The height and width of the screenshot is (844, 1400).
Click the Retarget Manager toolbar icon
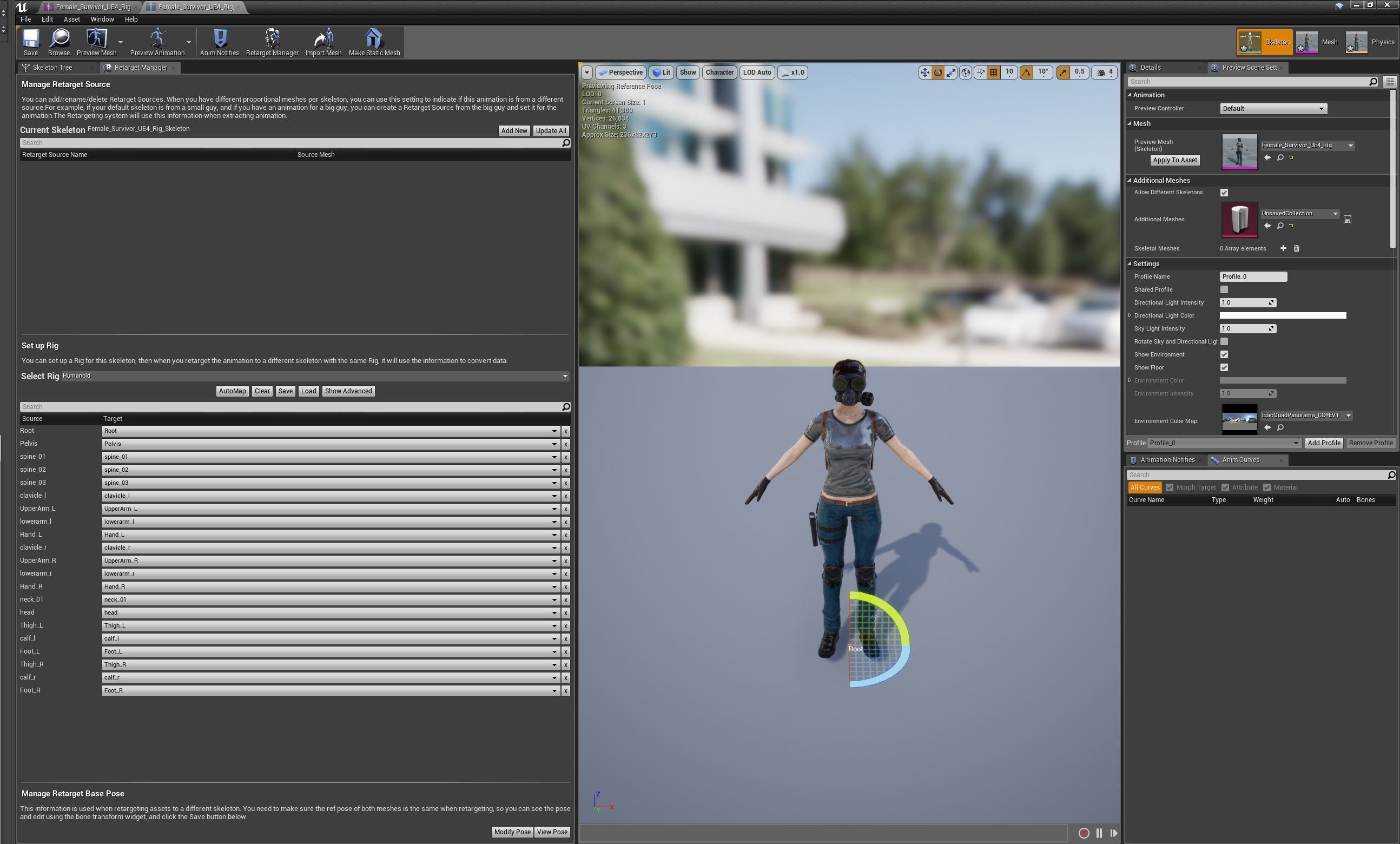click(272, 42)
